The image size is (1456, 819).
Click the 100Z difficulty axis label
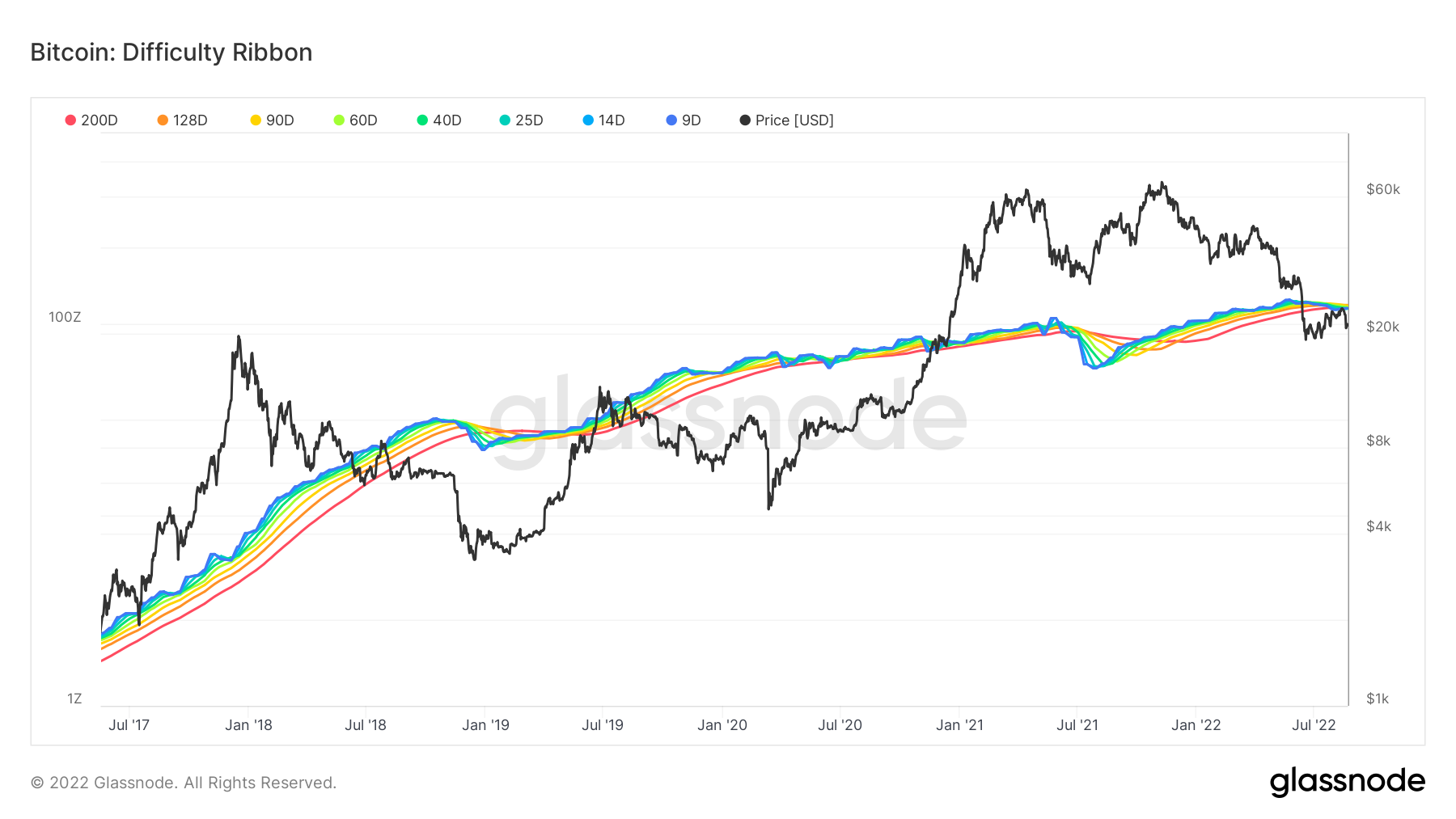[65, 317]
